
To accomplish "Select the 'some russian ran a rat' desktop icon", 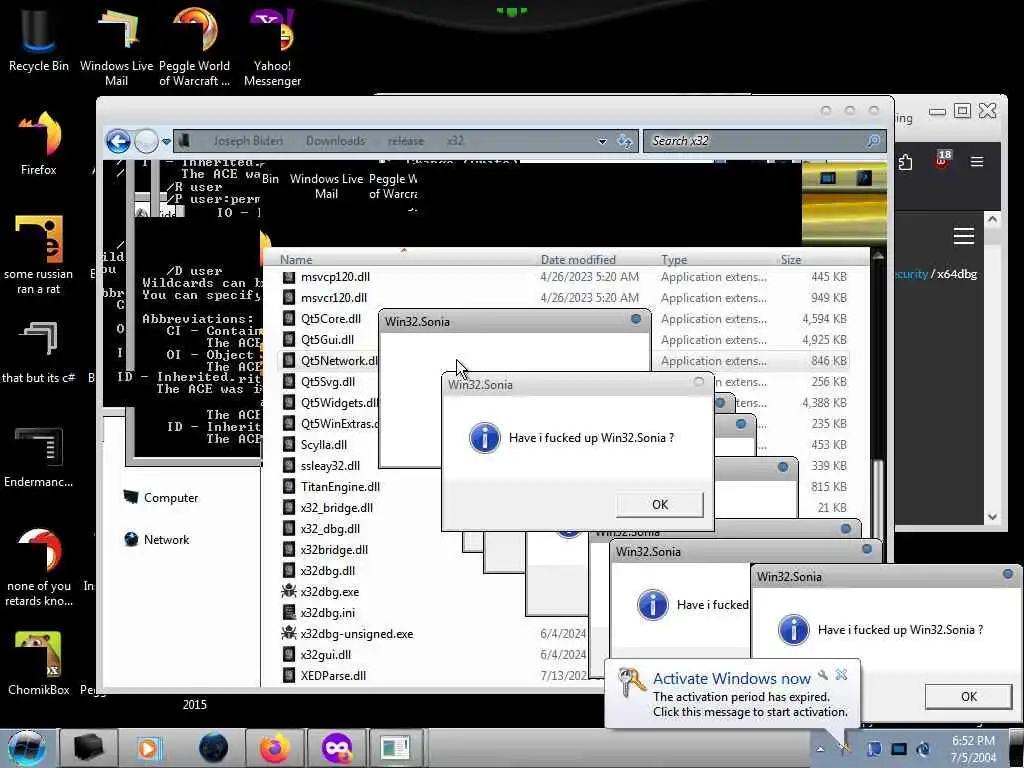I will (39, 255).
